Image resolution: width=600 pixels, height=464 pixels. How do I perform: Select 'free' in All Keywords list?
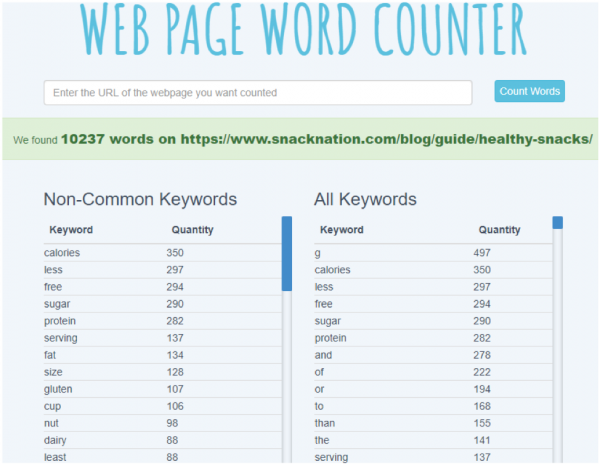[323, 304]
